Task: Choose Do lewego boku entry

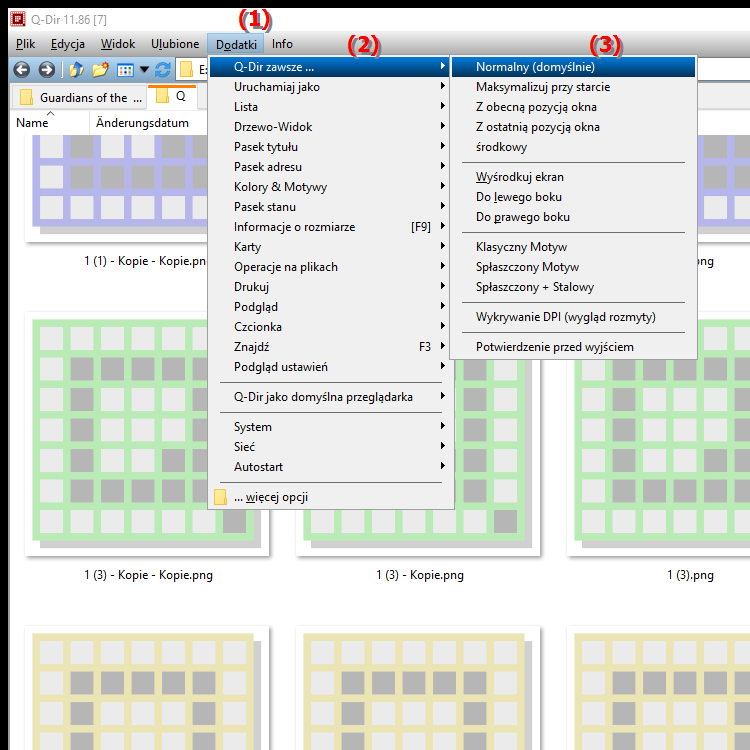Action: coord(573,197)
